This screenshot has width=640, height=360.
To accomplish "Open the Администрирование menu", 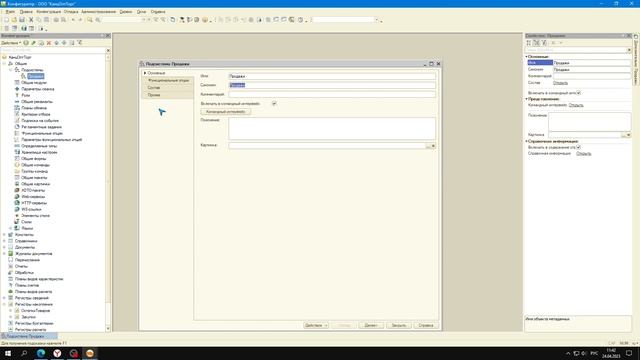I will pos(98,12).
